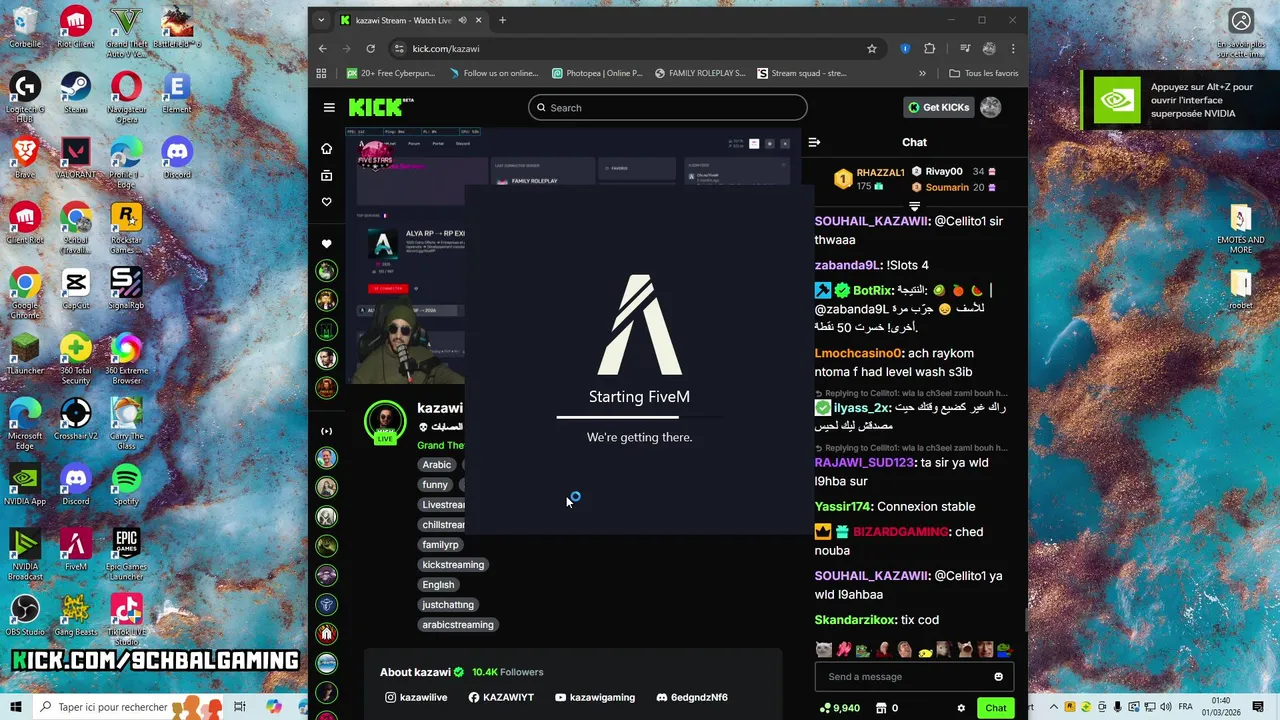Select the Spotify desktop icon
The image size is (1280, 720).
[x=126, y=484]
